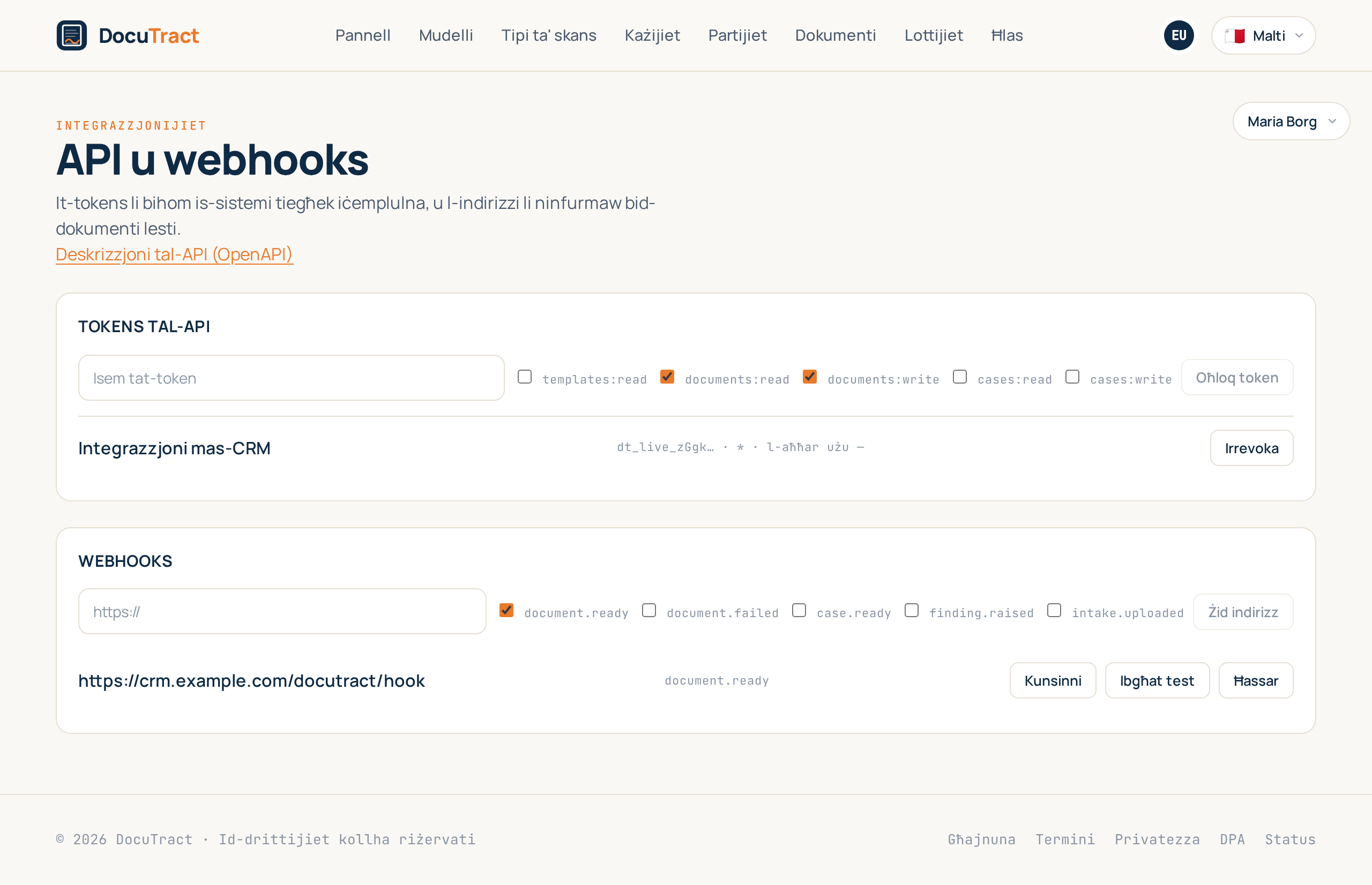Focus the https:// webhook URL field
This screenshot has height=885, width=1372.
(282, 611)
